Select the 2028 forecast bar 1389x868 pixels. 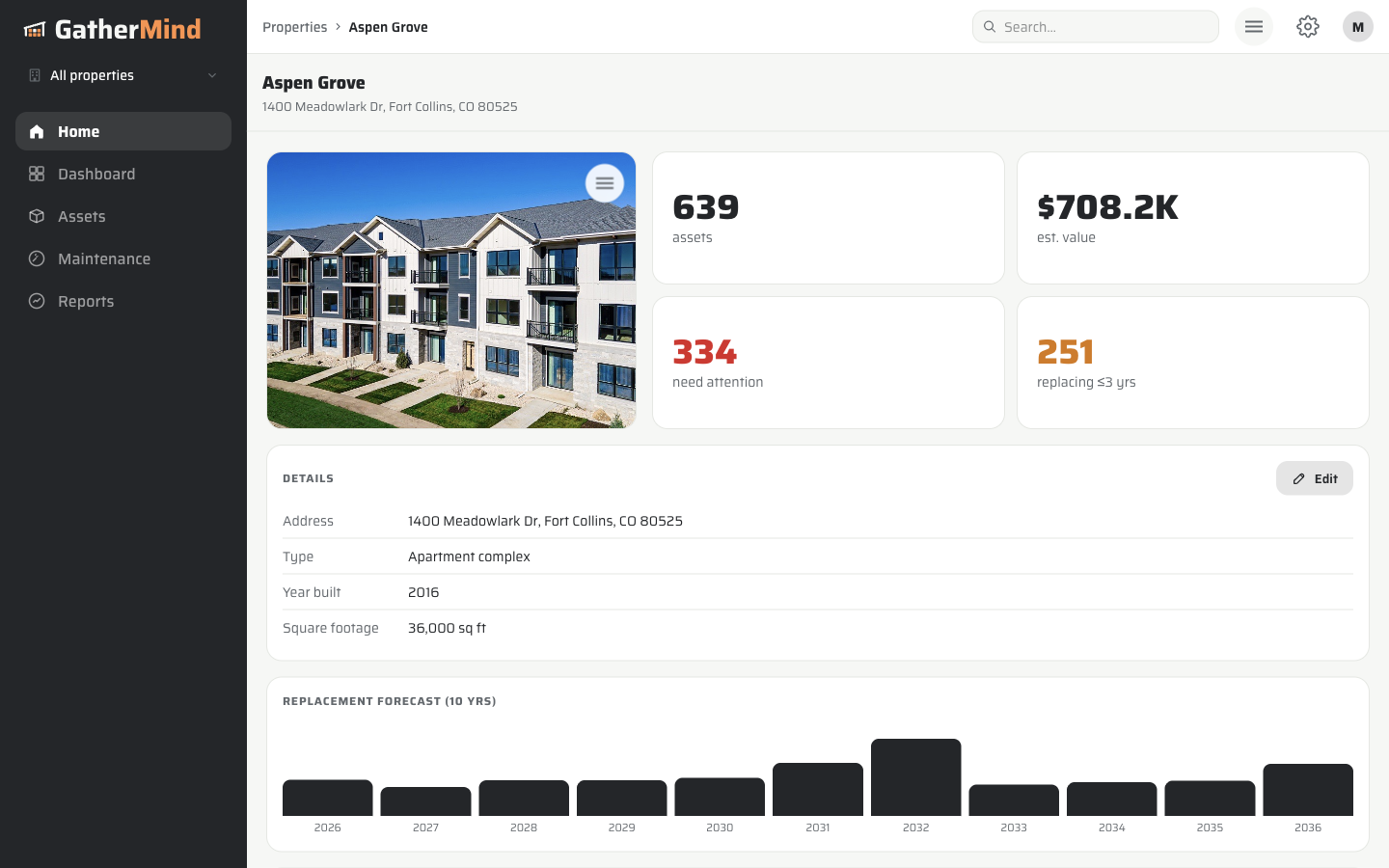tap(524, 798)
